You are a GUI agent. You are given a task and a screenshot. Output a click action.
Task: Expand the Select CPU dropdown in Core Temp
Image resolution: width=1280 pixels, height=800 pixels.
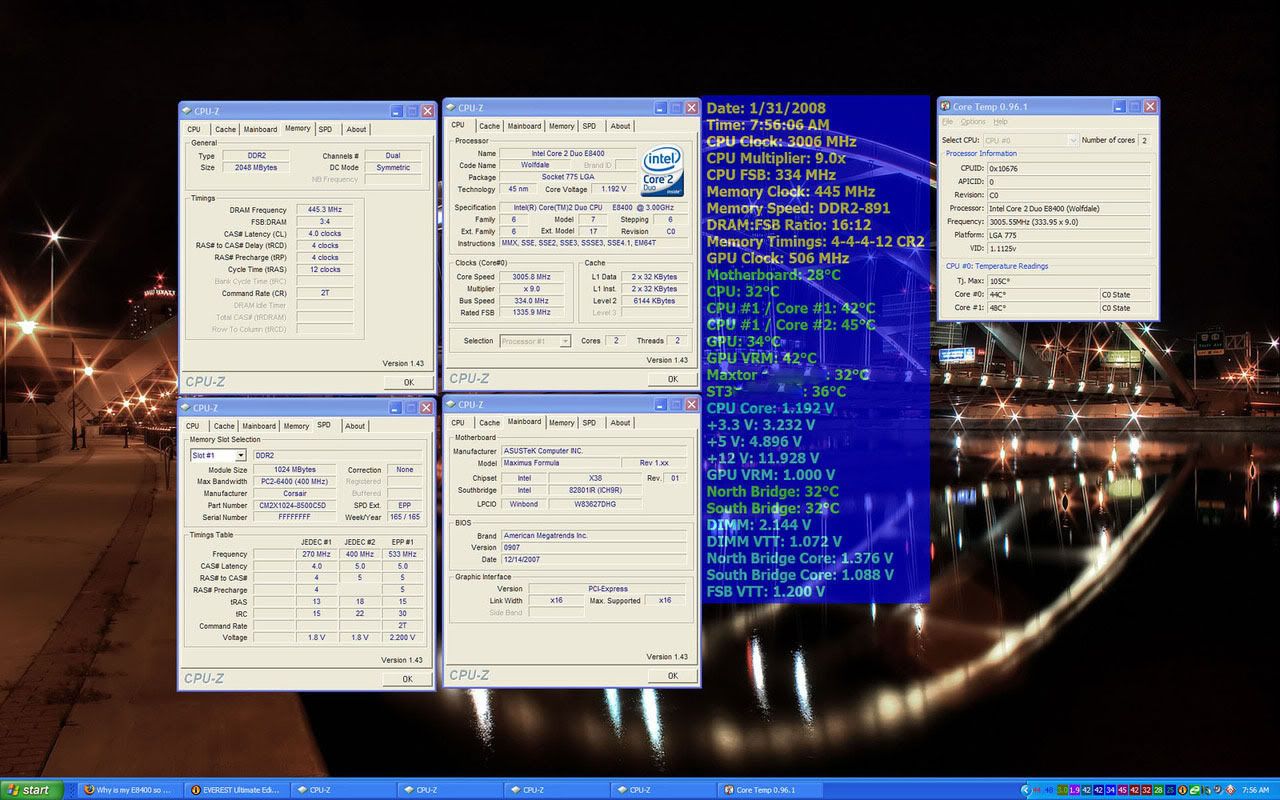coord(1073,141)
